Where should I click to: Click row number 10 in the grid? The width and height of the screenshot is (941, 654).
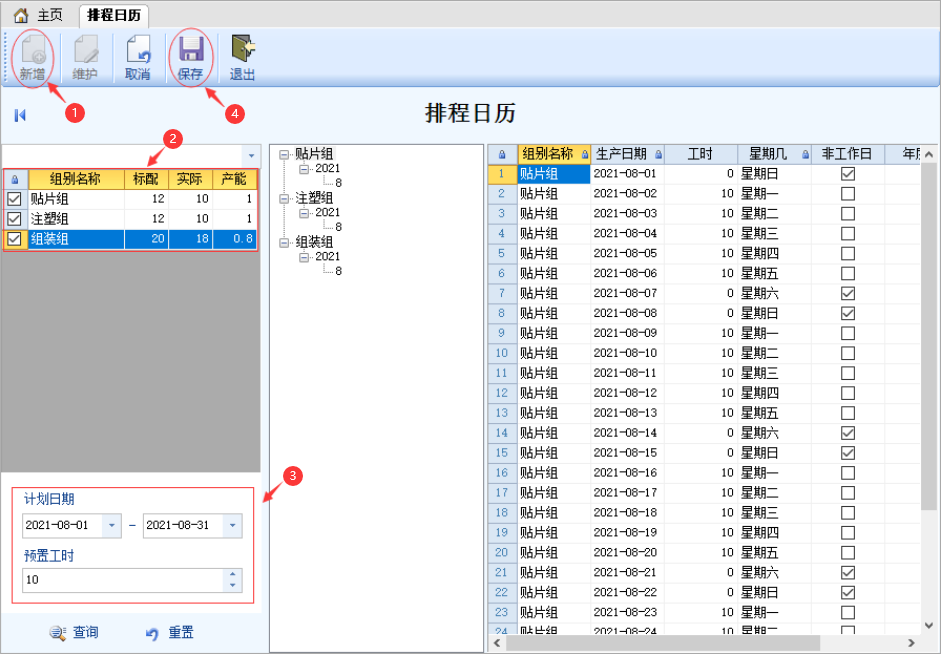502,353
